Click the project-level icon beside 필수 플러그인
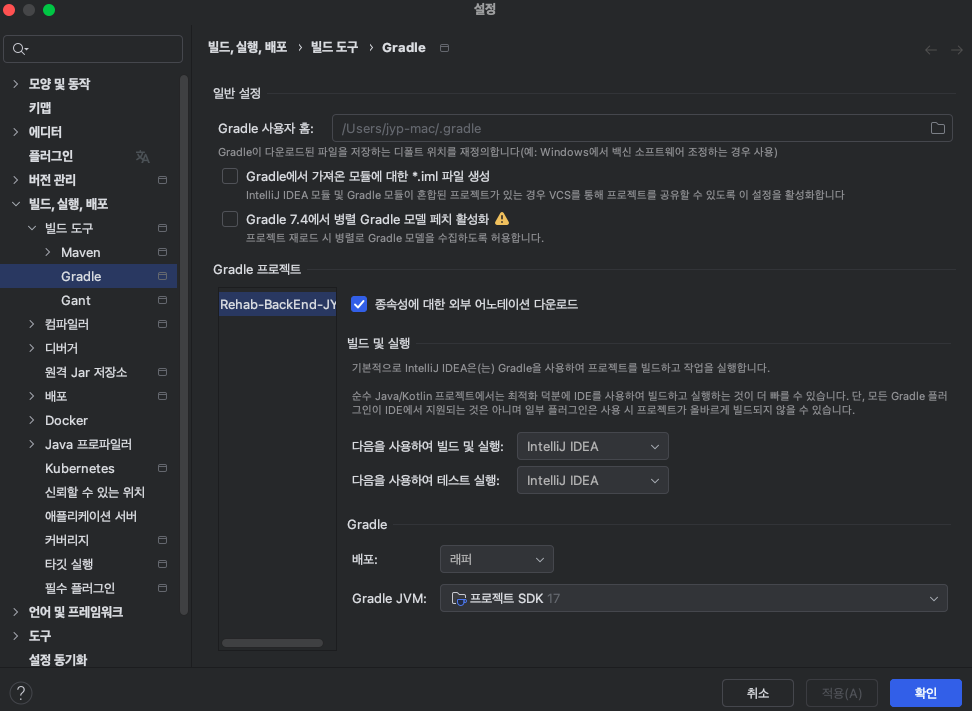Image resolution: width=972 pixels, height=711 pixels. [162, 588]
